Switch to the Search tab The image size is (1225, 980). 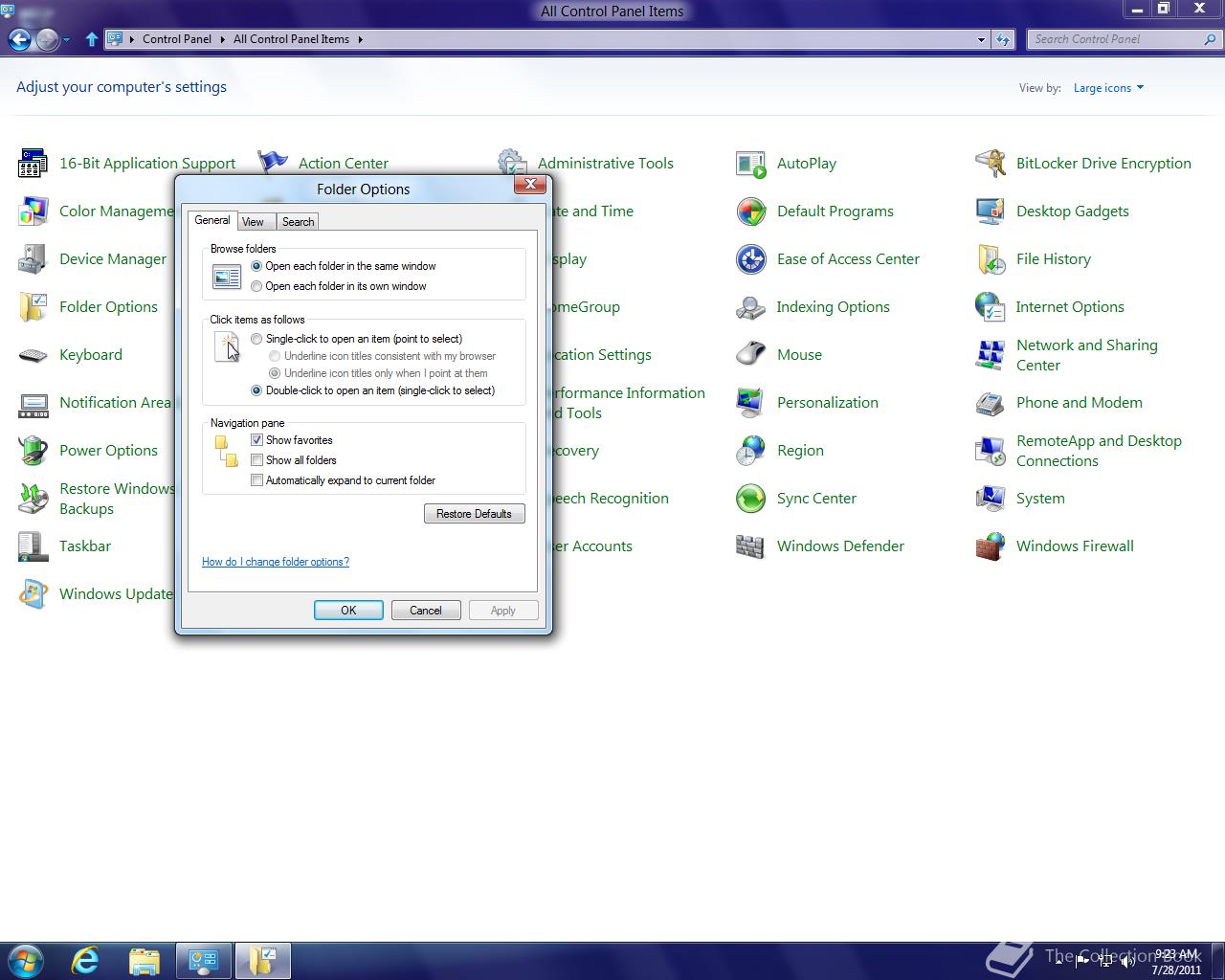click(298, 222)
